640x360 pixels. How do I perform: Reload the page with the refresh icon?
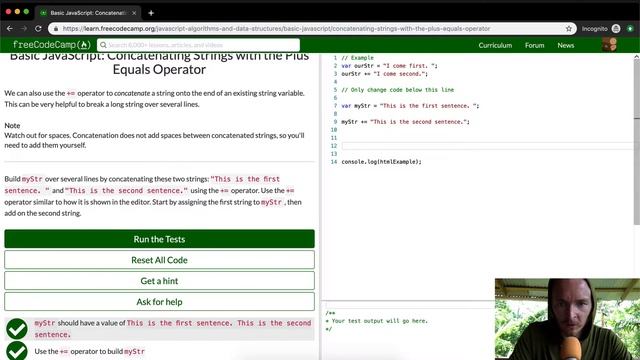coord(38,29)
